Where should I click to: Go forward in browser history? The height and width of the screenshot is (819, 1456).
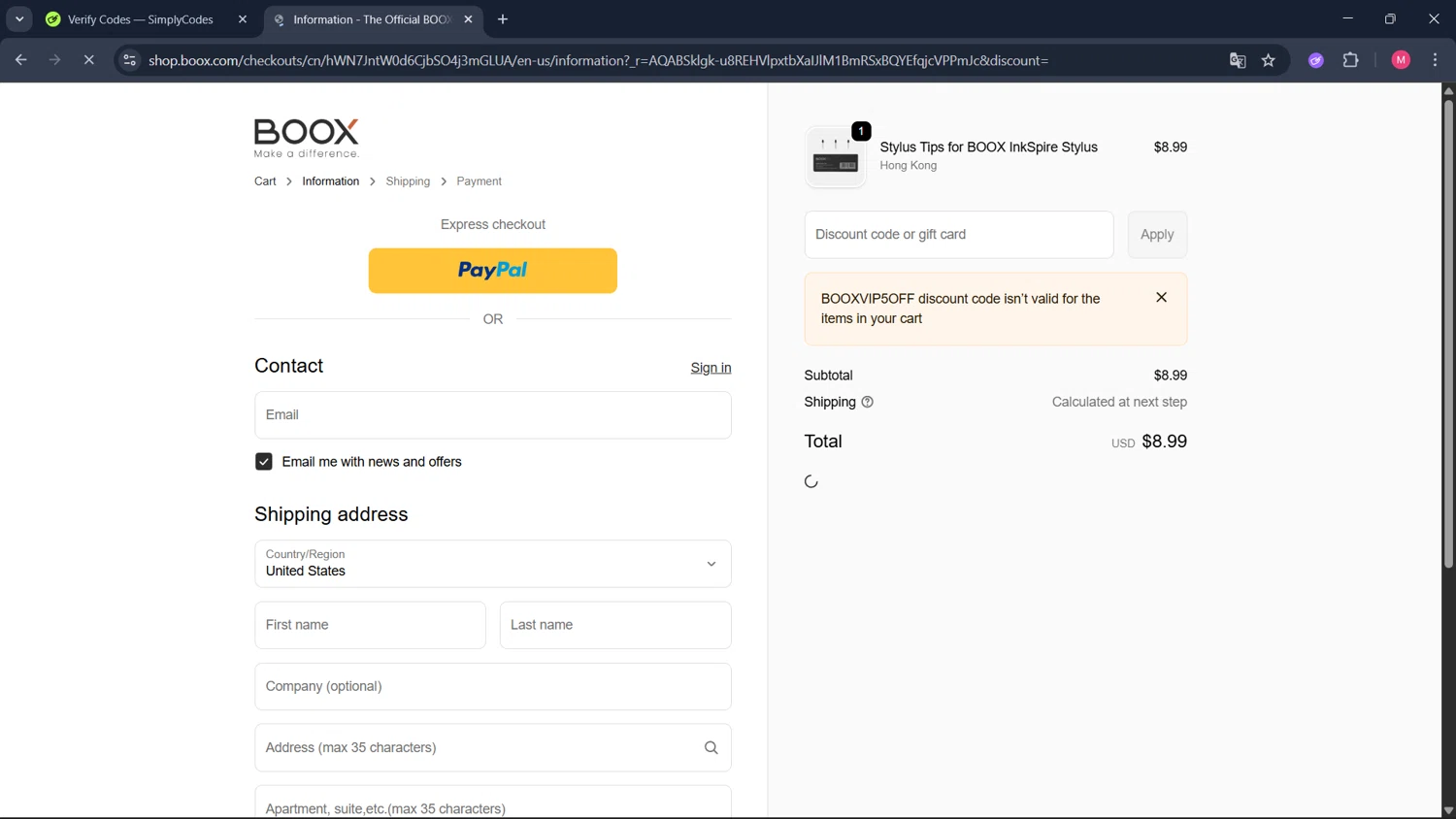pos(54,60)
